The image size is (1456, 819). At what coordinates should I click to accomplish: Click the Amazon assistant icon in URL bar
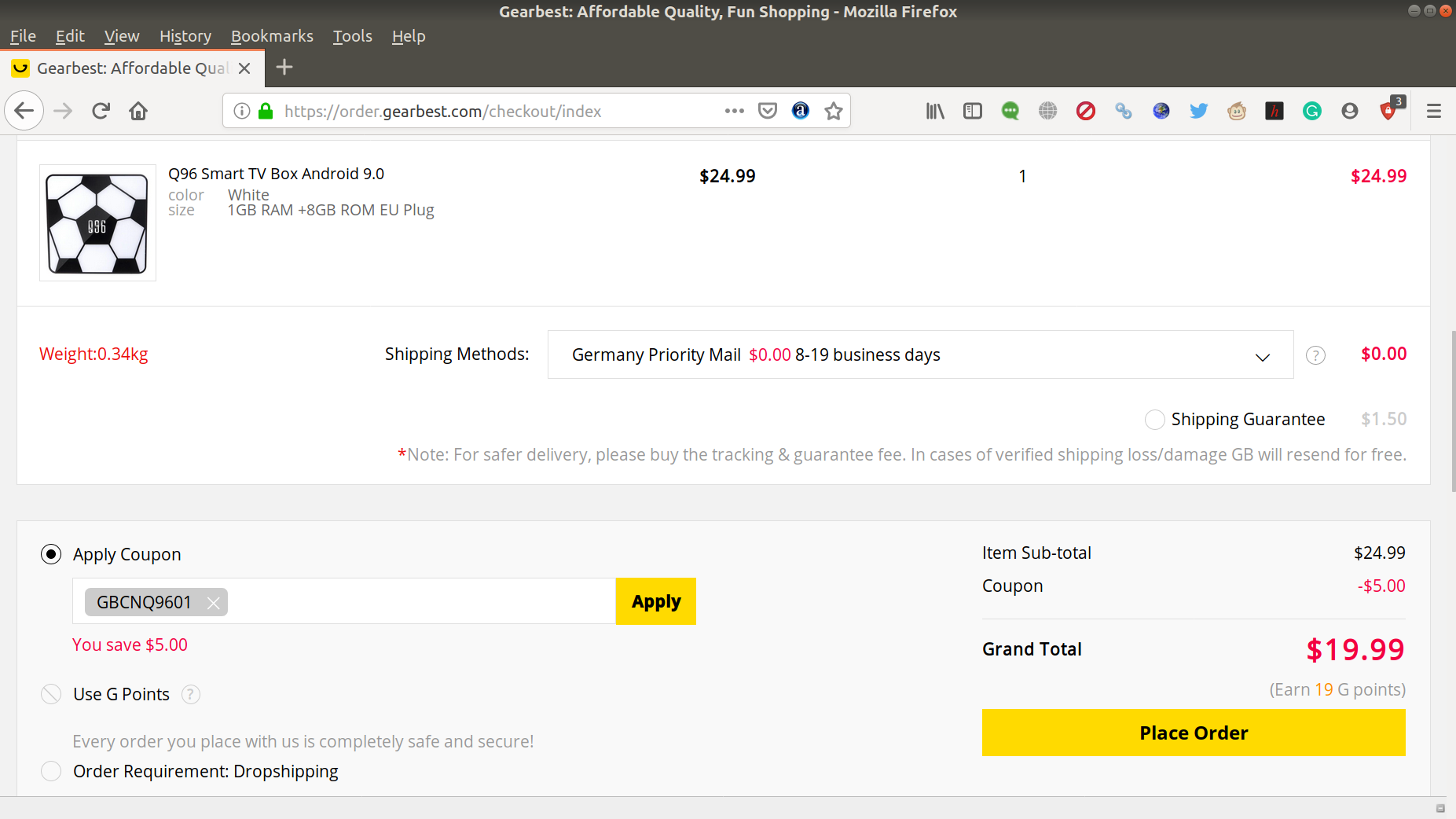click(x=801, y=111)
